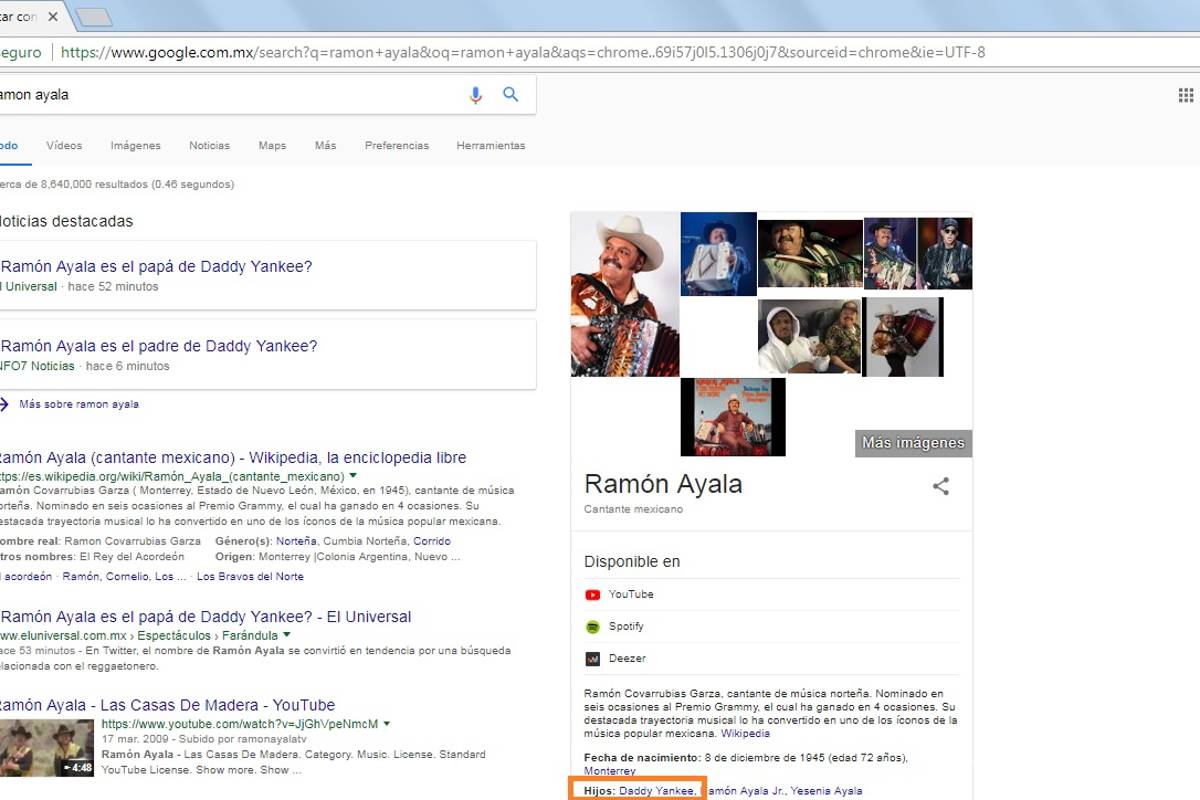1200x800 pixels.
Task: Open the Noticias search tab
Action: 209,145
